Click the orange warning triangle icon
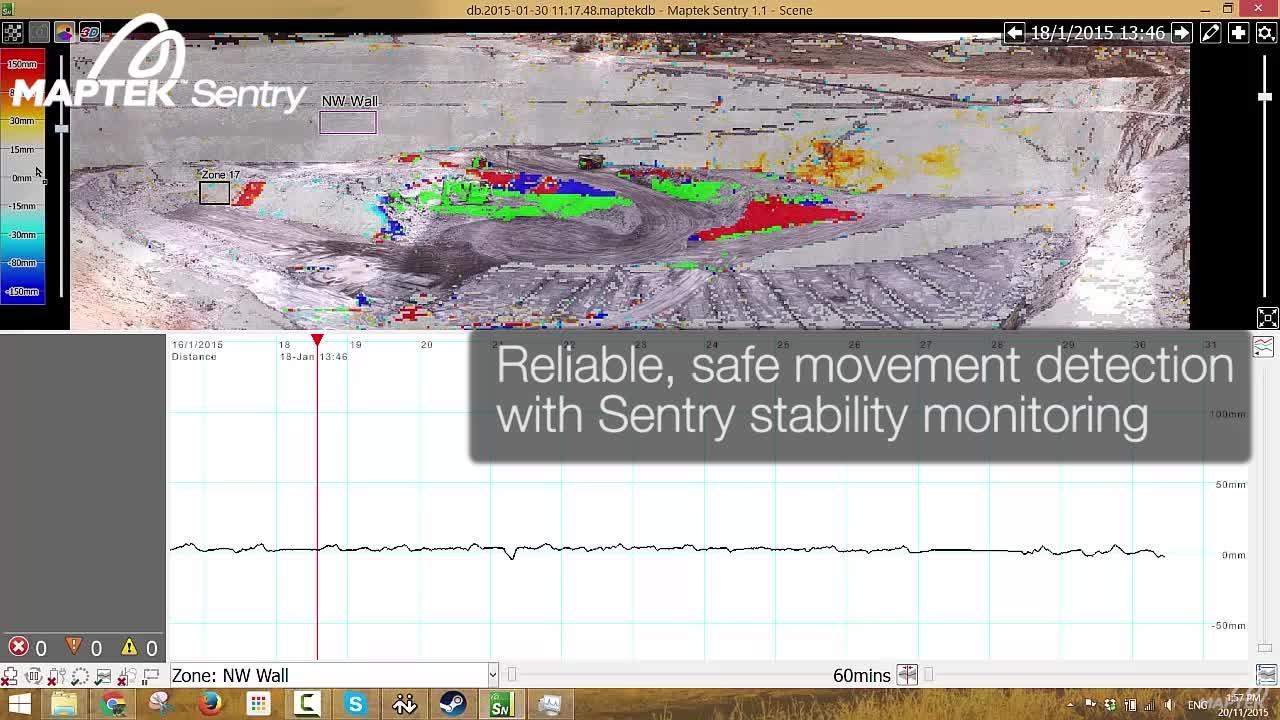Image resolution: width=1280 pixels, height=720 pixels. point(74,647)
